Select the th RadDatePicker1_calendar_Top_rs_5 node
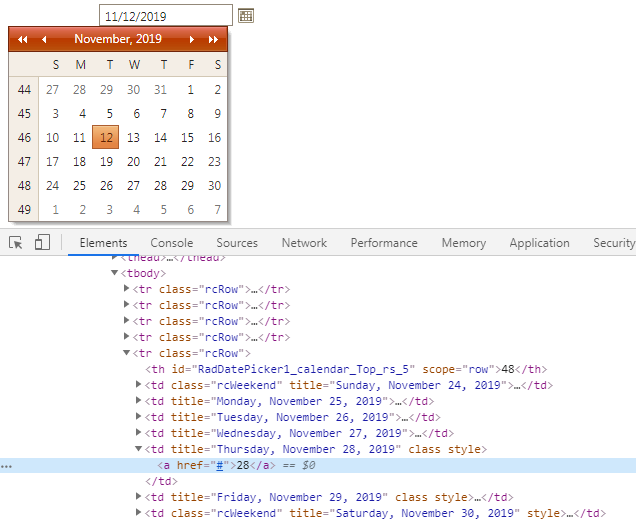The image size is (636, 523). (346, 369)
